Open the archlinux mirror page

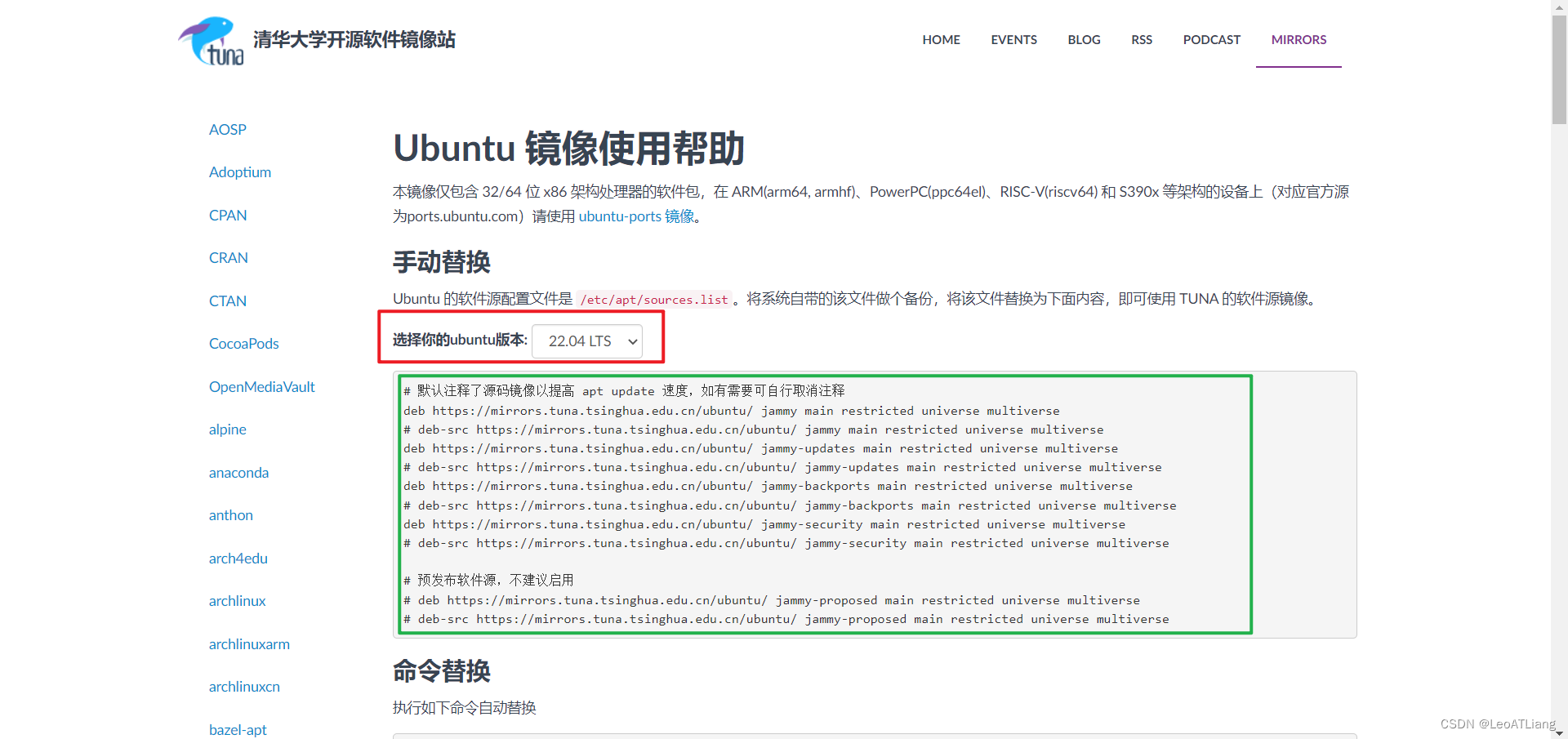coord(237,600)
